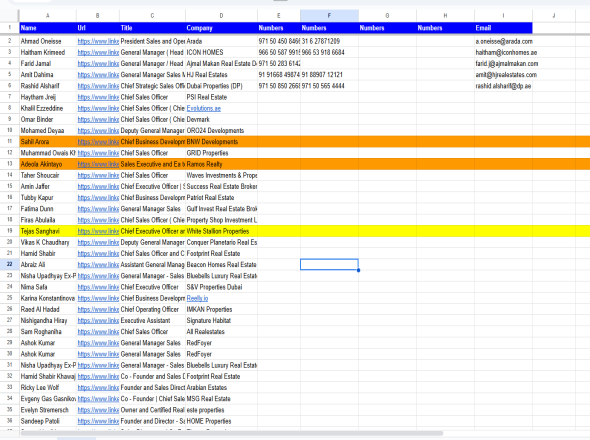The height and width of the screenshot is (440, 590).
Task: Select the 'Omar Binder' name cell
Action: click(48, 119)
